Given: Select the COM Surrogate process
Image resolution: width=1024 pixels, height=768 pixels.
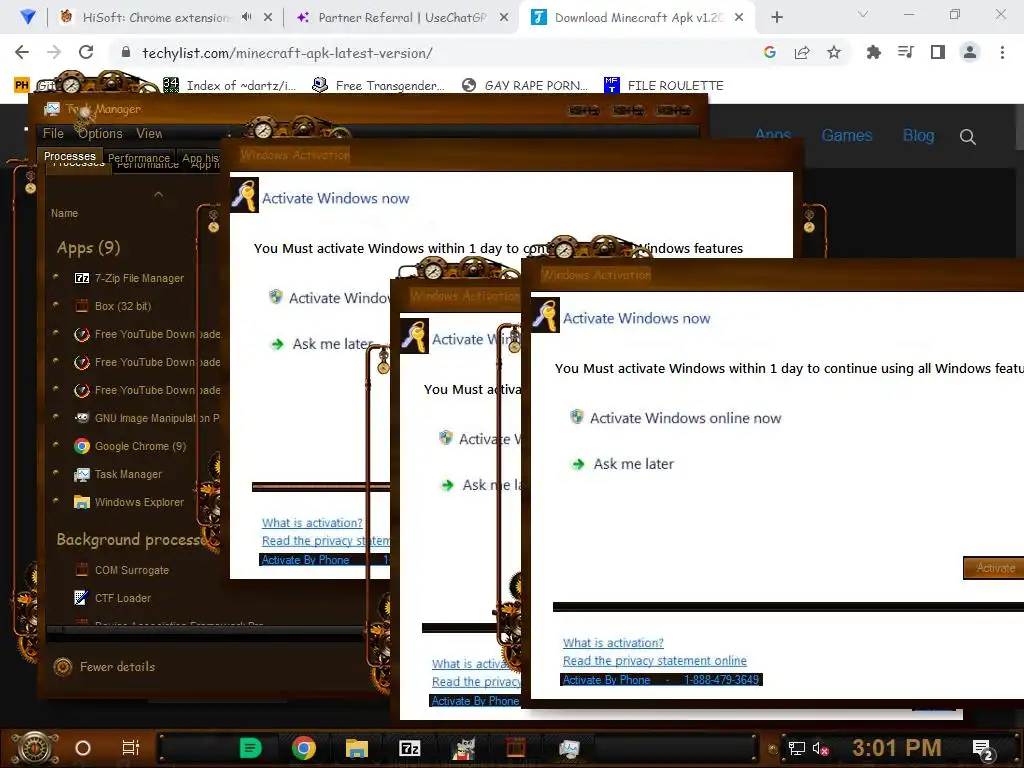Looking at the screenshot, I should [x=132, y=570].
